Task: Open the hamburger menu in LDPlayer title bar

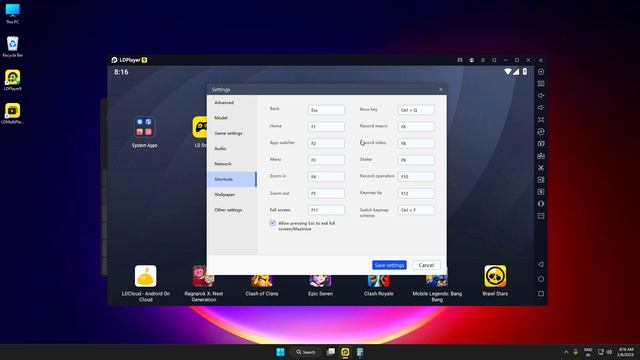Action: 483,60
